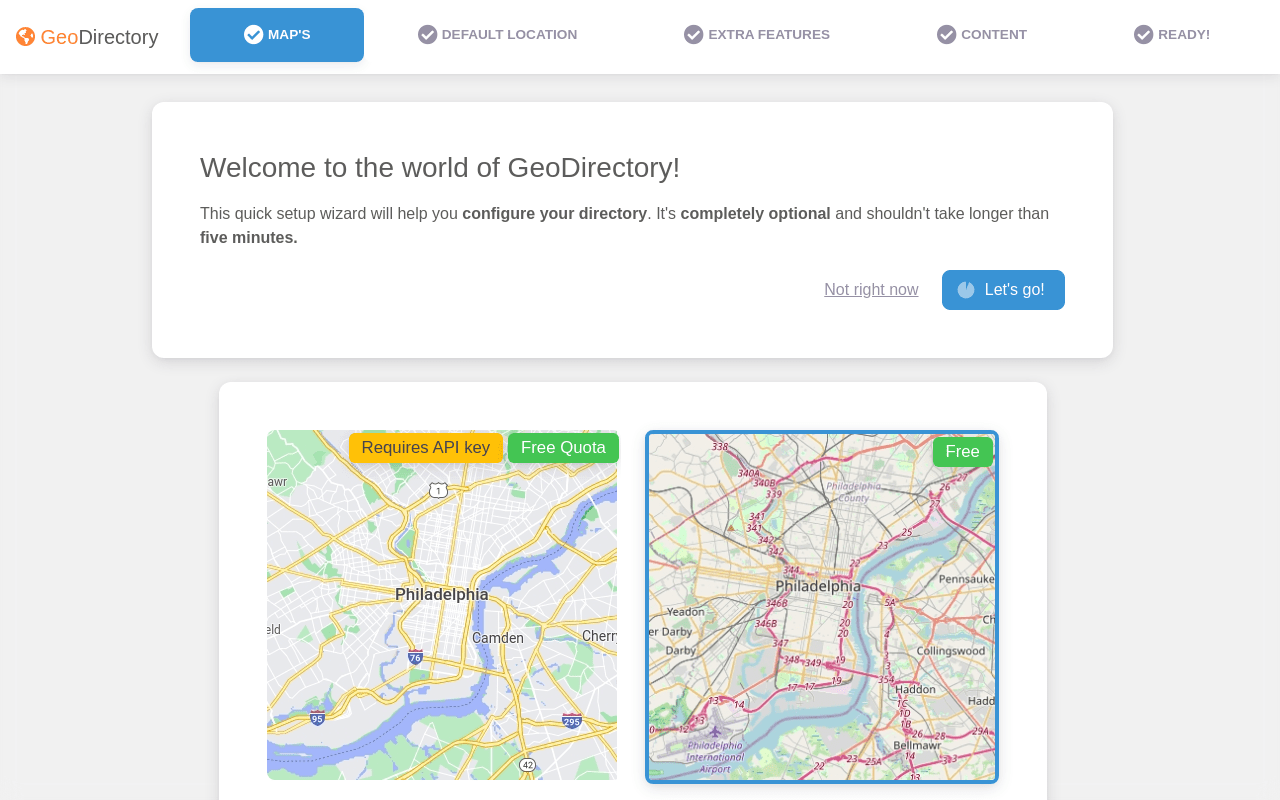Go to the Extra Features step
1280x800 pixels.
tap(757, 35)
